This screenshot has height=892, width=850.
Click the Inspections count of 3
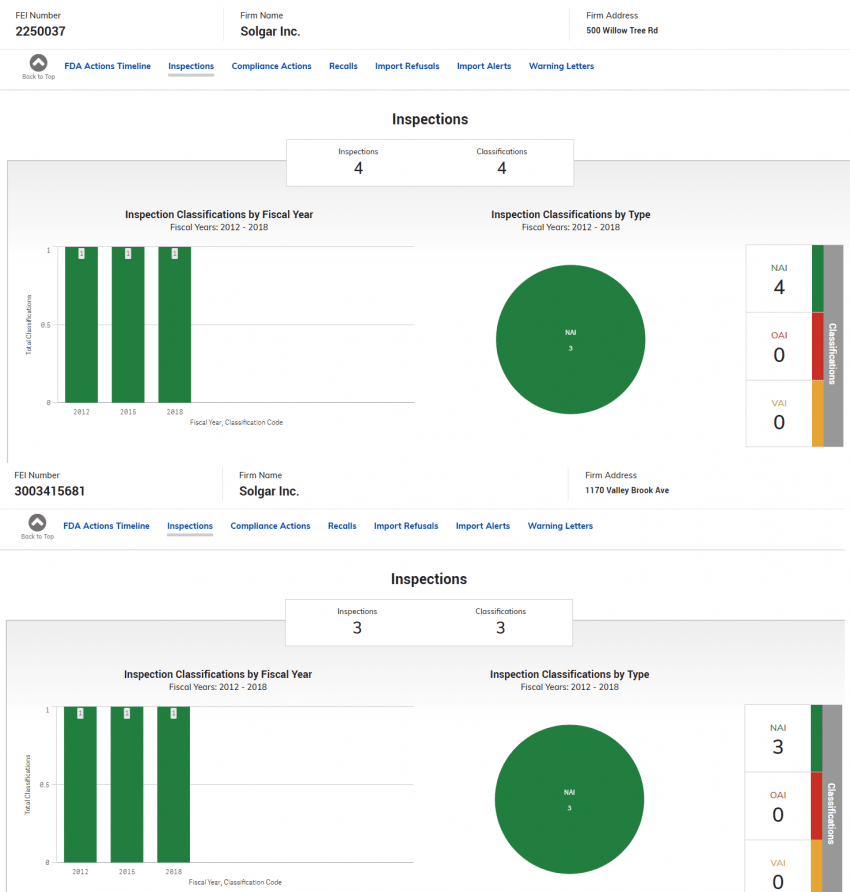(357, 628)
